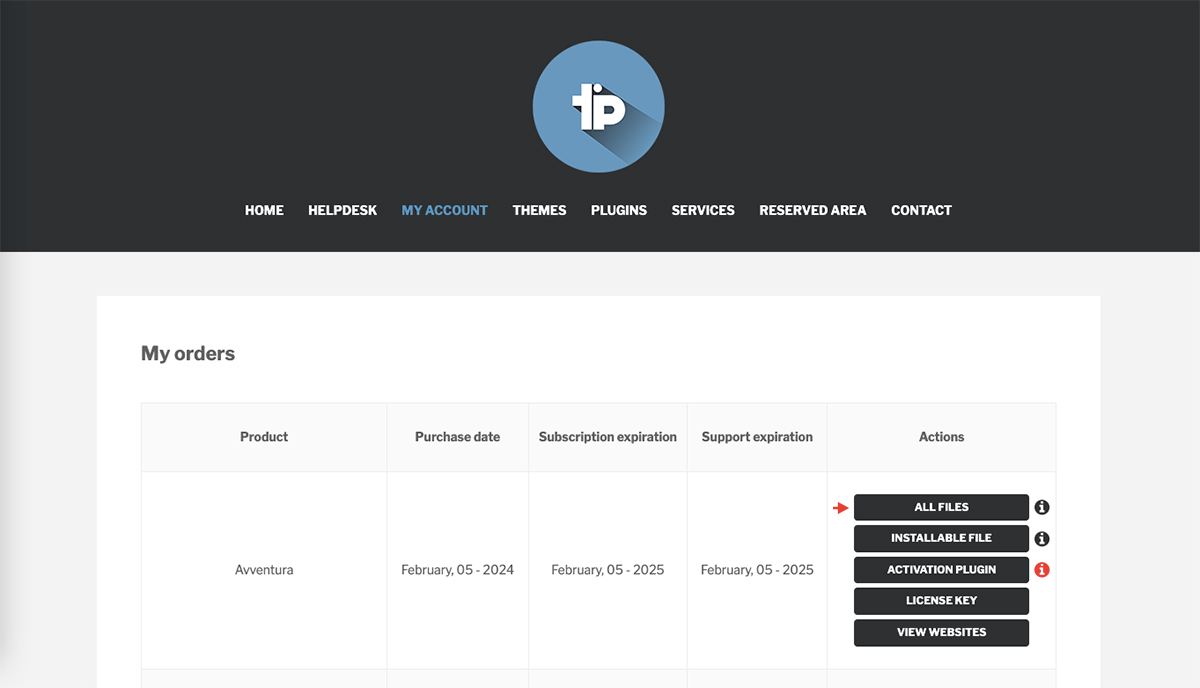
Task: Open the Services page
Action: click(x=703, y=210)
